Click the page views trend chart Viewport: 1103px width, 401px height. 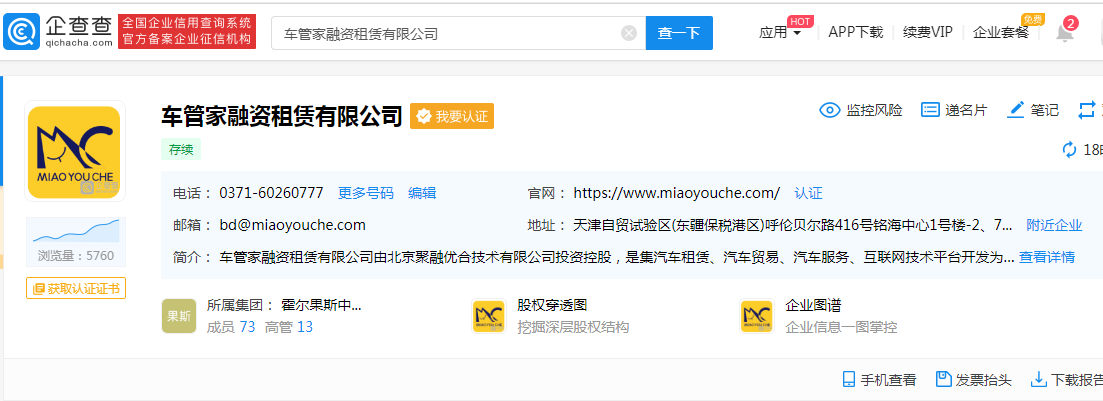[76, 231]
